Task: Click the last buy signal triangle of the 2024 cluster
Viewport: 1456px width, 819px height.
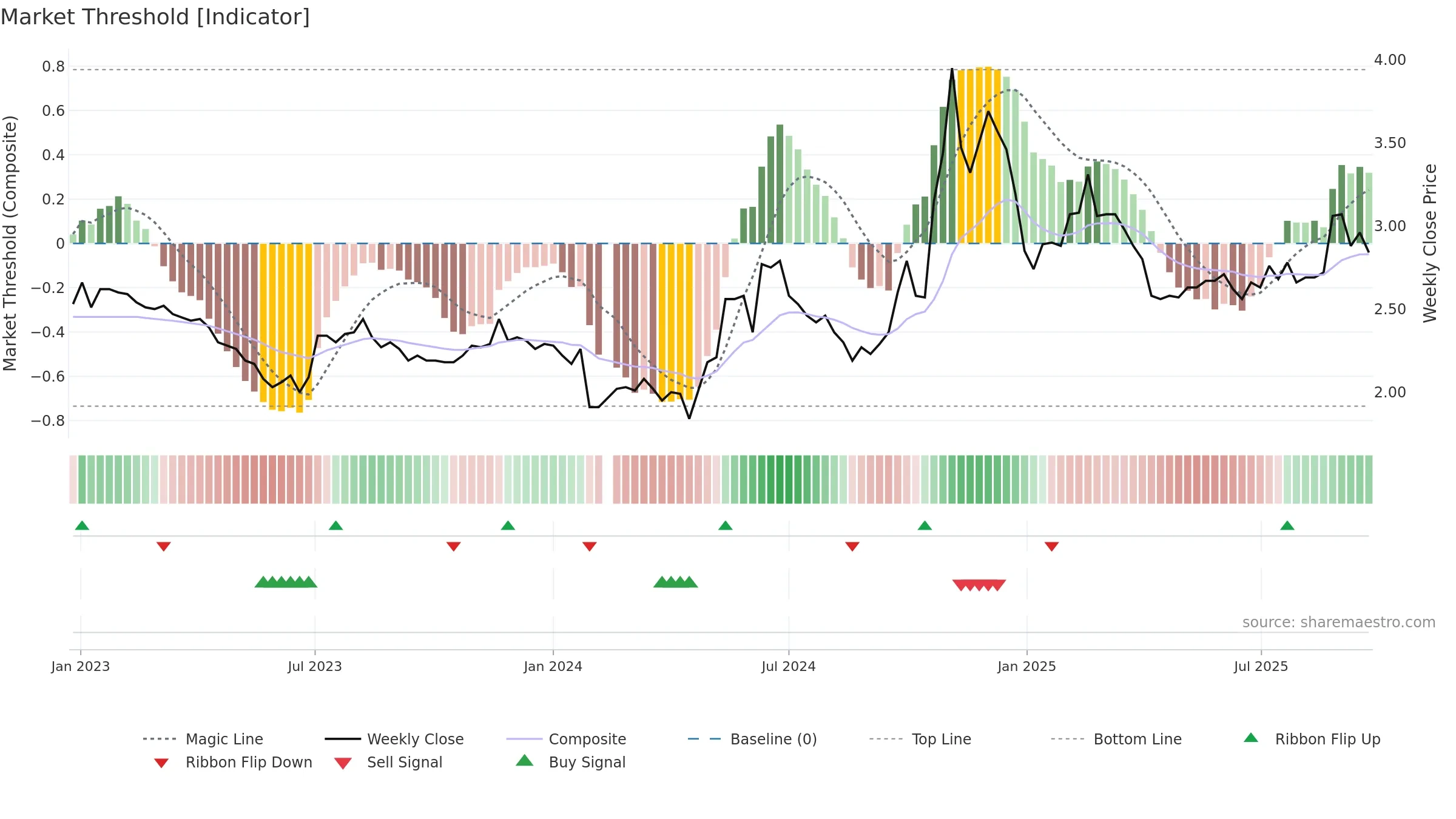Action: (x=689, y=582)
